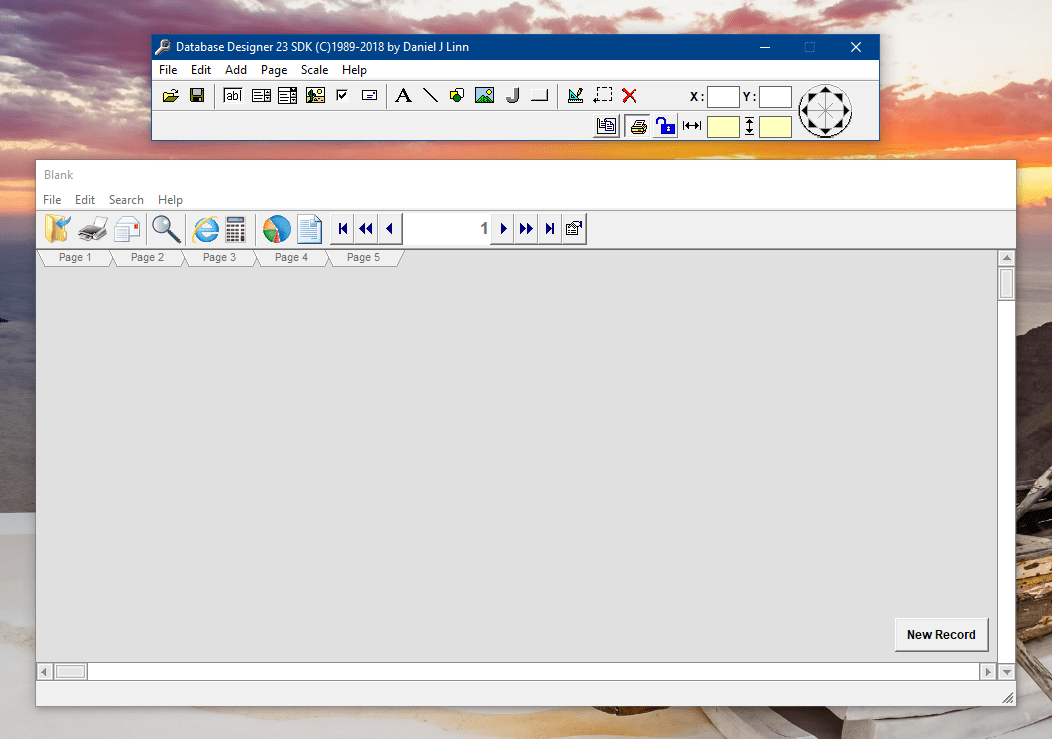Click the open folder icon in Designer toolbar

[171, 96]
